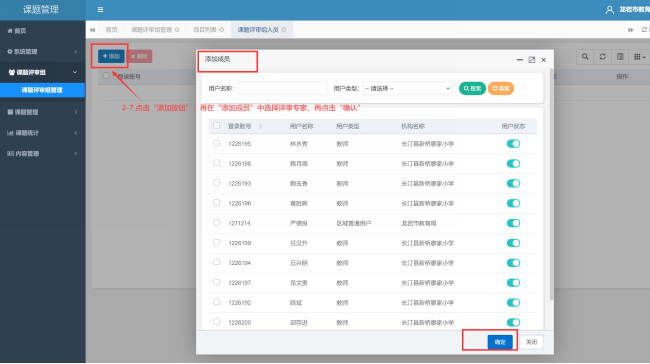Close the 课题评审组人员 tab via its circle icon
Screen dimensions: 650x364
point(284,30)
